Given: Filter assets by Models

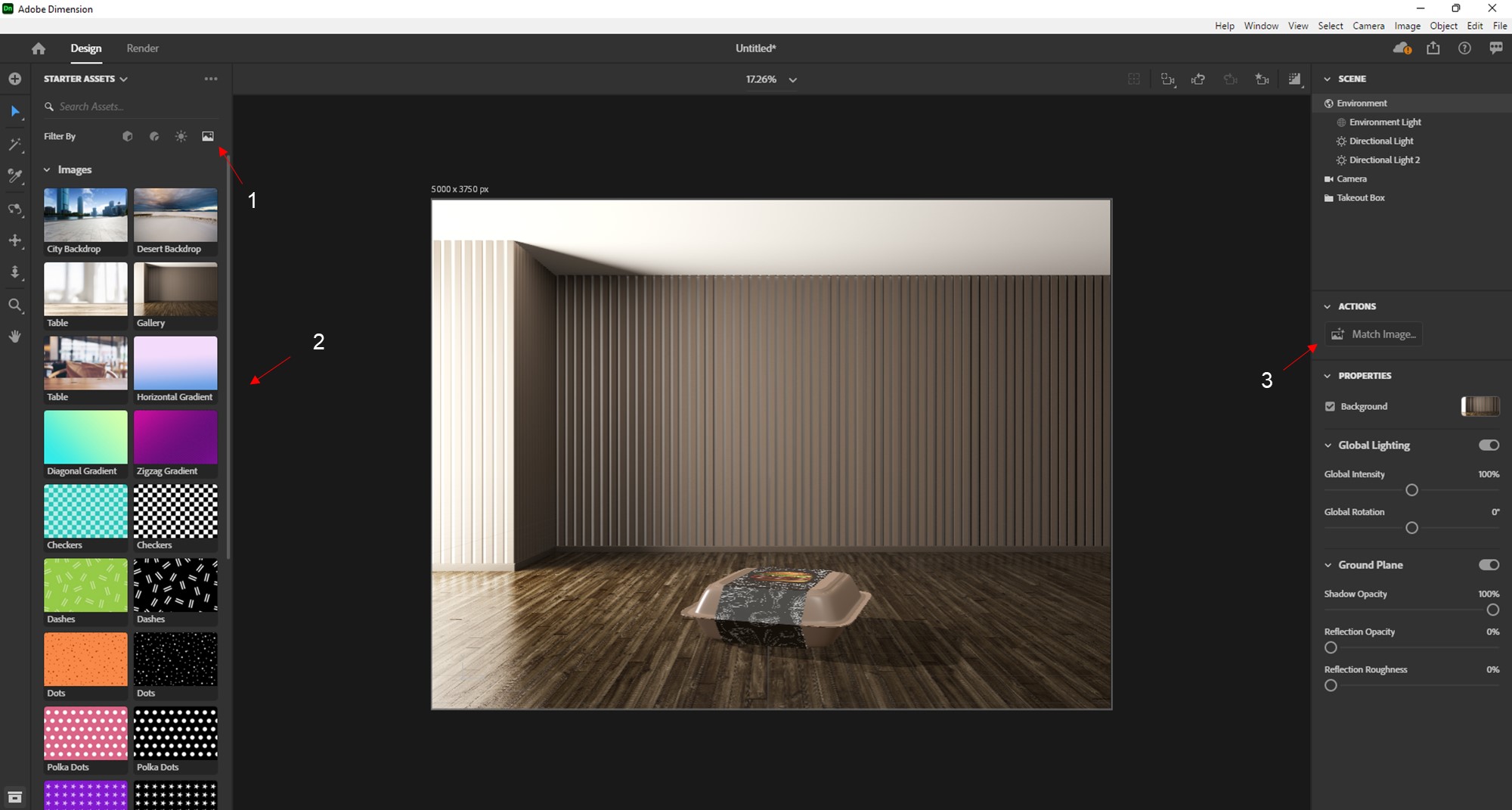Looking at the screenshot, I should tap(128, 136).
